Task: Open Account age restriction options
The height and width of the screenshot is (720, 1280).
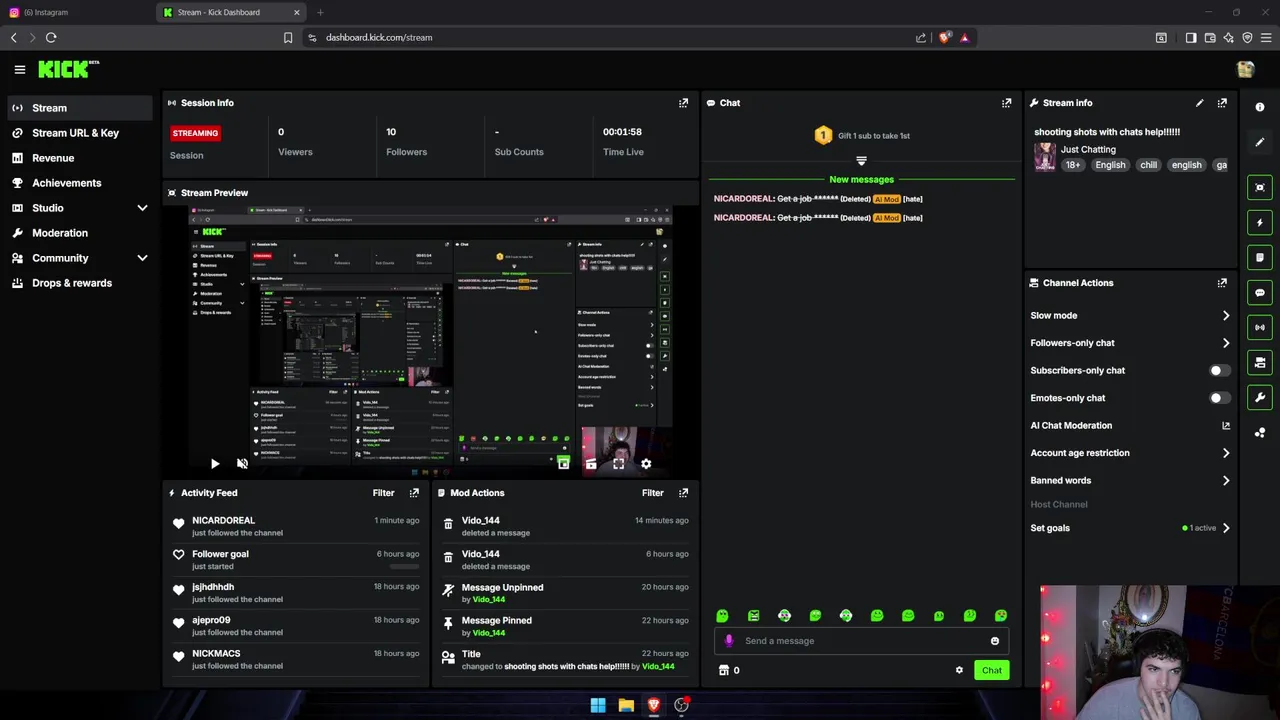Action: click(x=1130, y=453)
